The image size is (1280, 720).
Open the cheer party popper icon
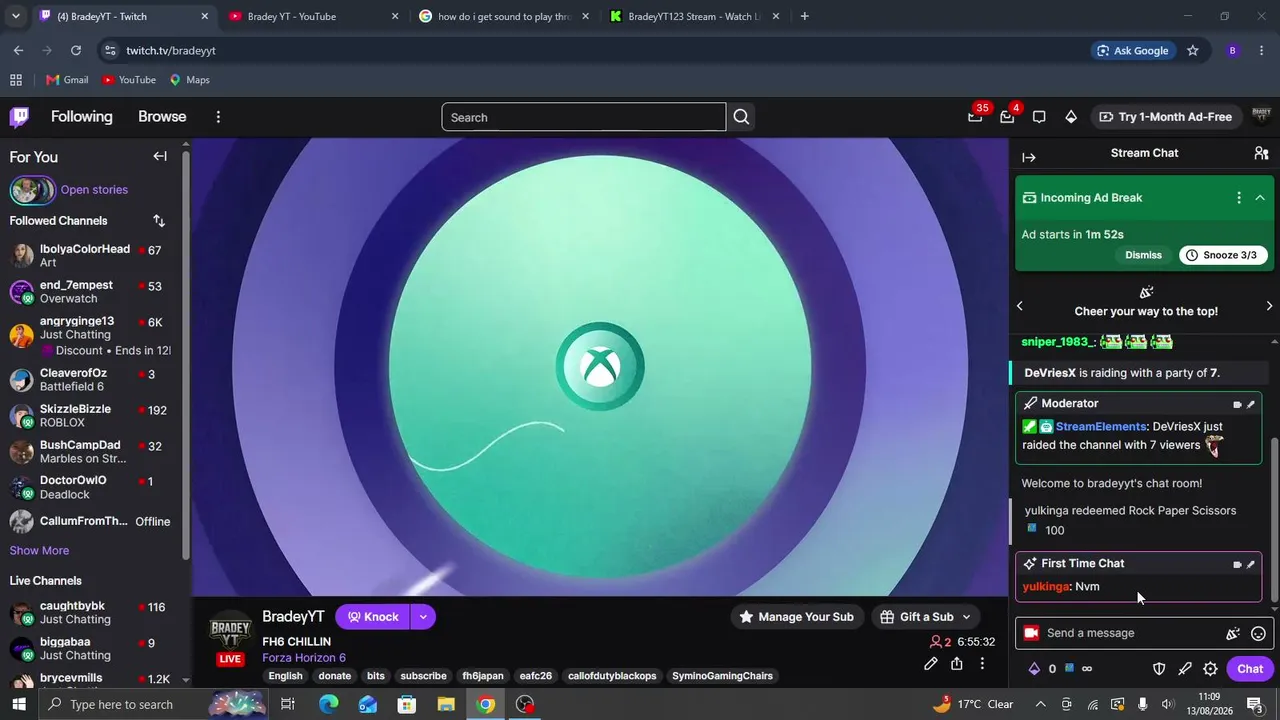[1233, 633]
